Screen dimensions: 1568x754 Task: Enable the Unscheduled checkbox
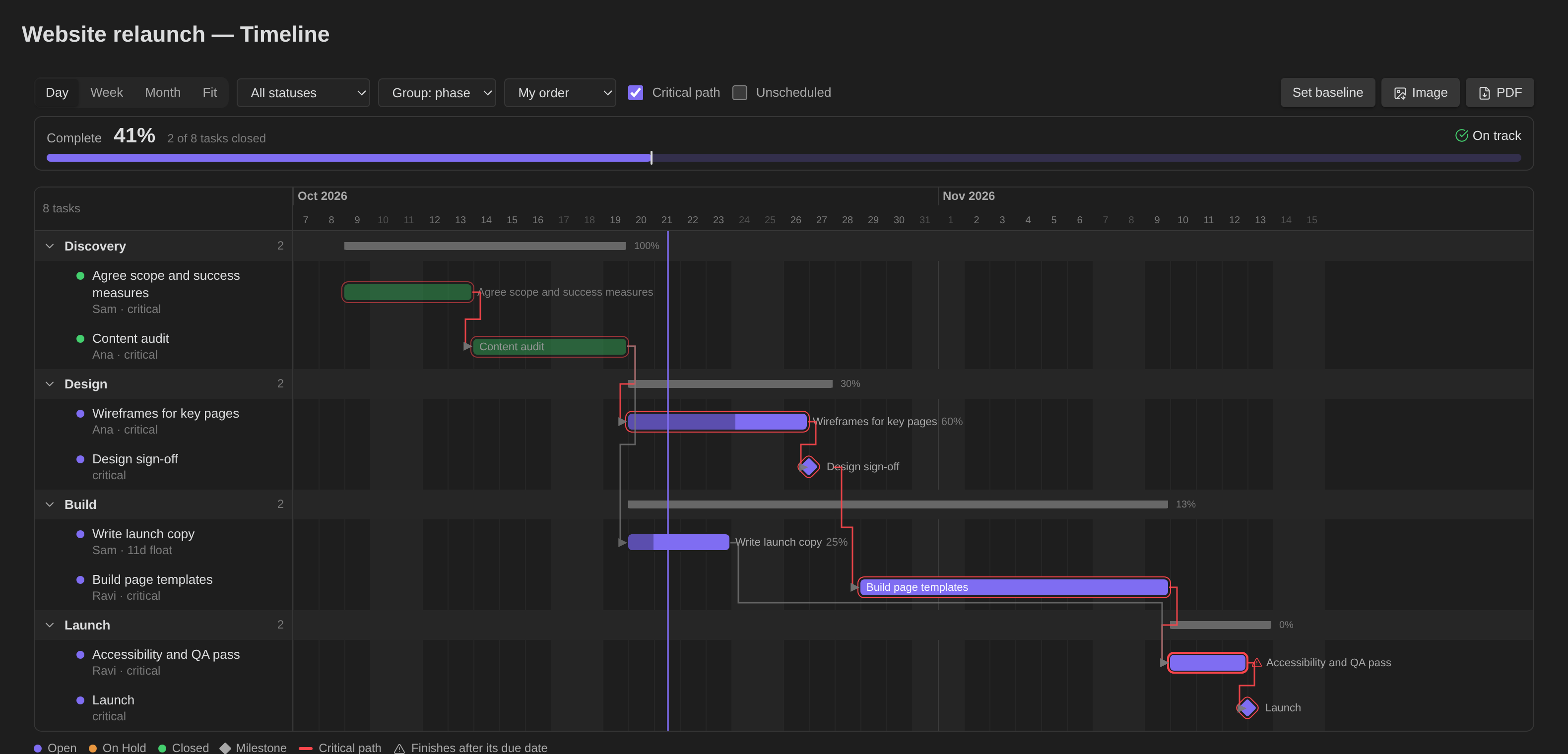[739, 92]
